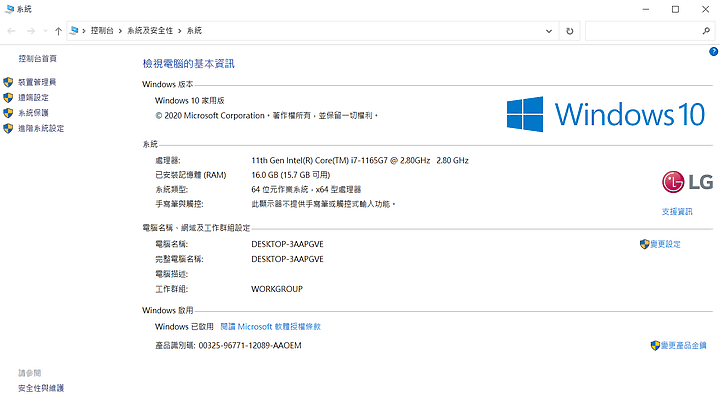Expand the chevron after 系統及安全性 breadcrumb
This screenshot has height=406, width=720.
pos(180,31)
